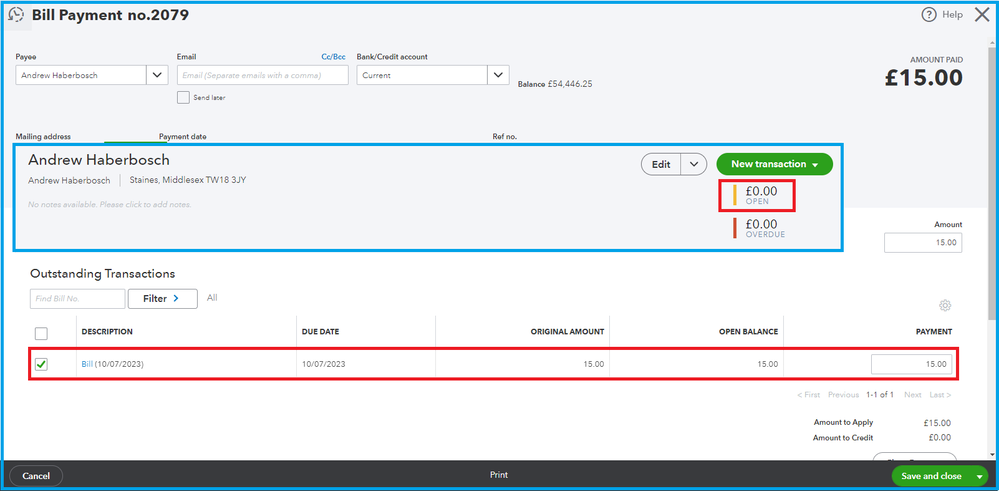The image size is (999, 491).
Task: Click Save and close
Action: tap(931, 476)
